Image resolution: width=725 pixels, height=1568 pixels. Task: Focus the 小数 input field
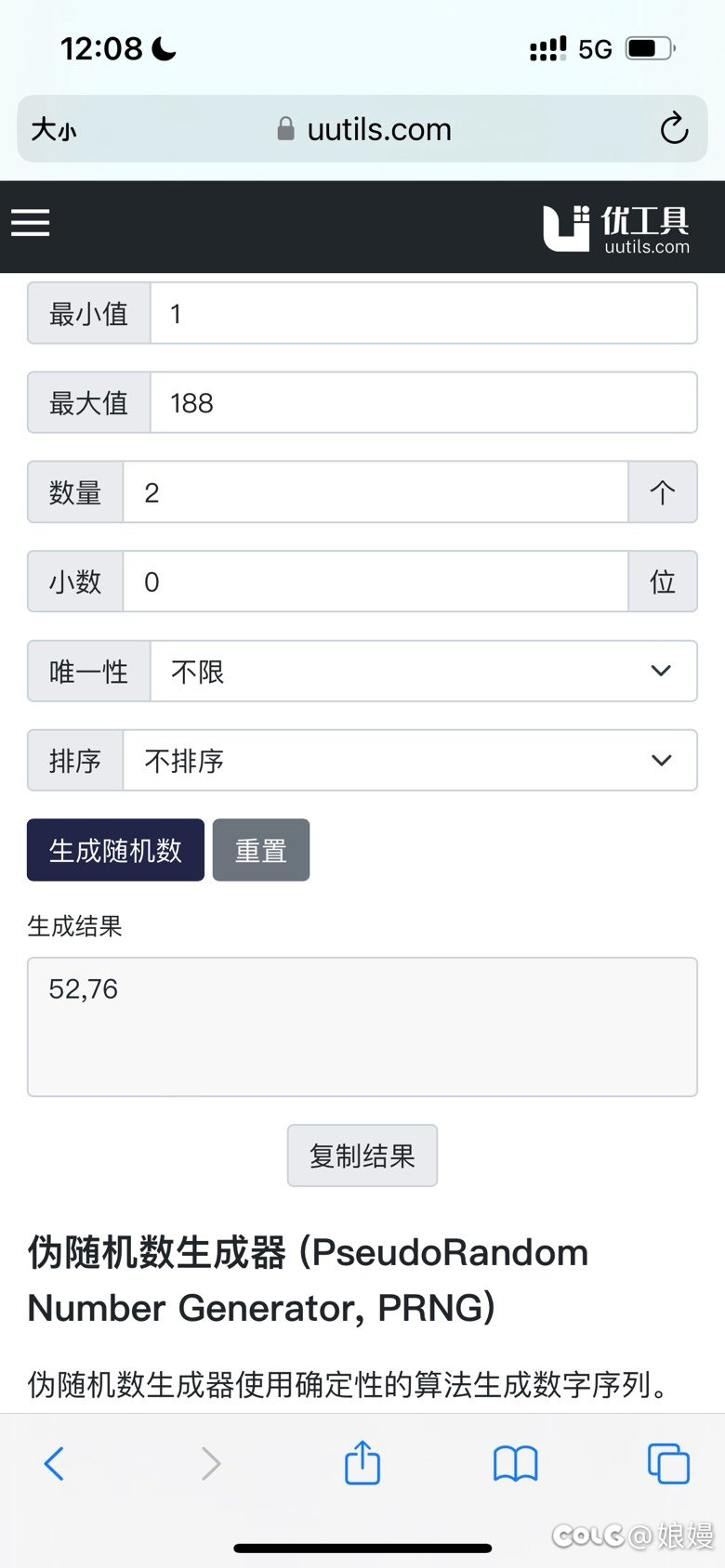(x=376, y=581)
